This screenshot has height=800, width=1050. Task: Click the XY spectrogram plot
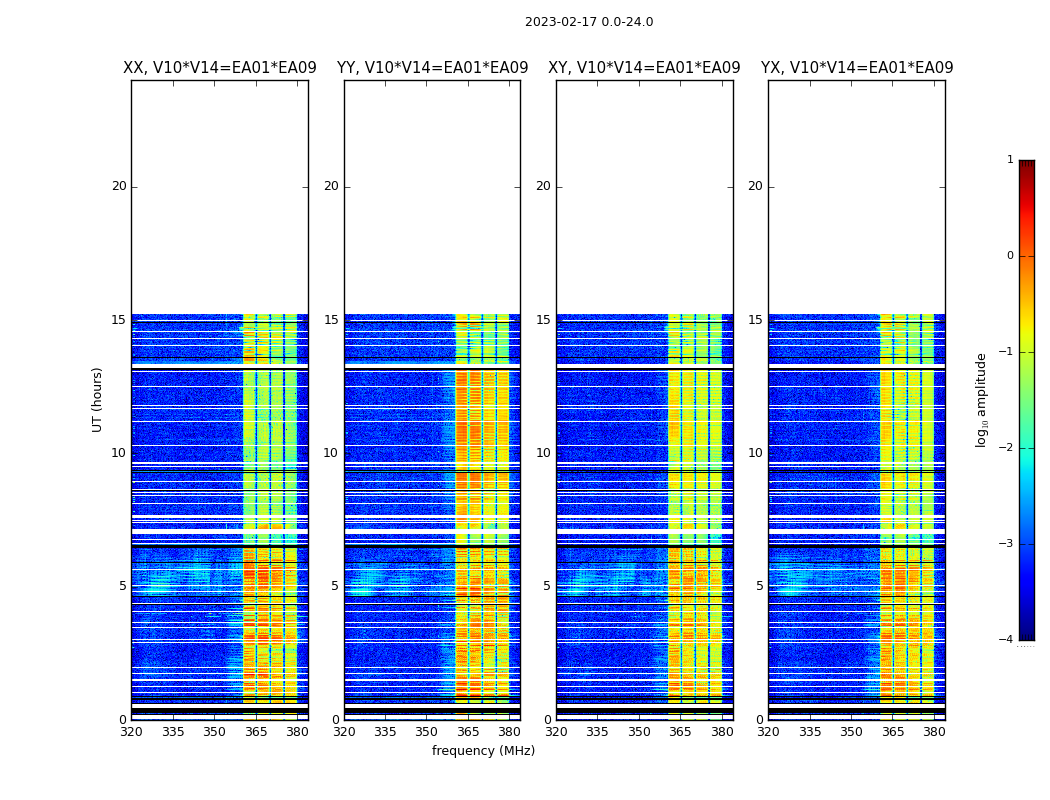click(645, 400)
